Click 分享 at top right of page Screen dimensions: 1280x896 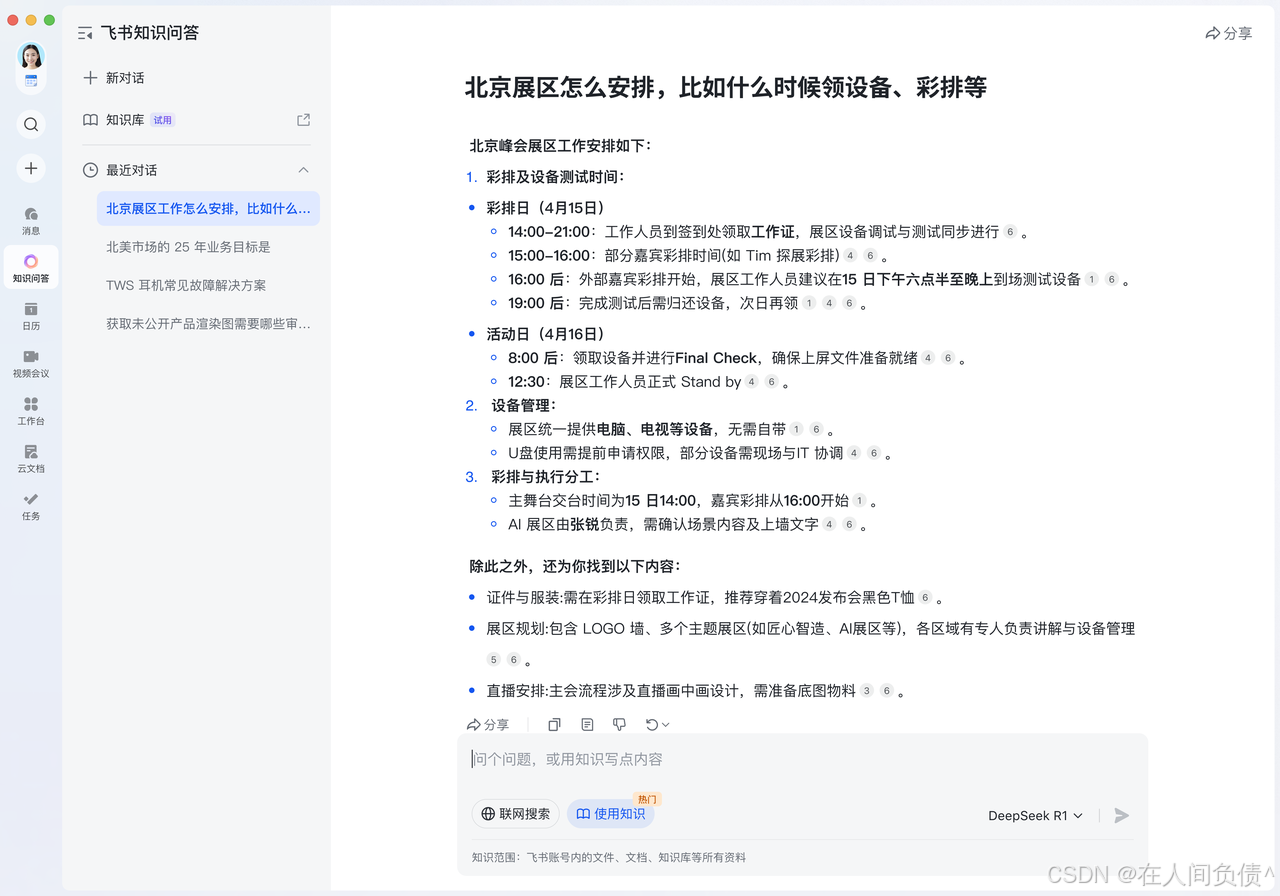1229,33
